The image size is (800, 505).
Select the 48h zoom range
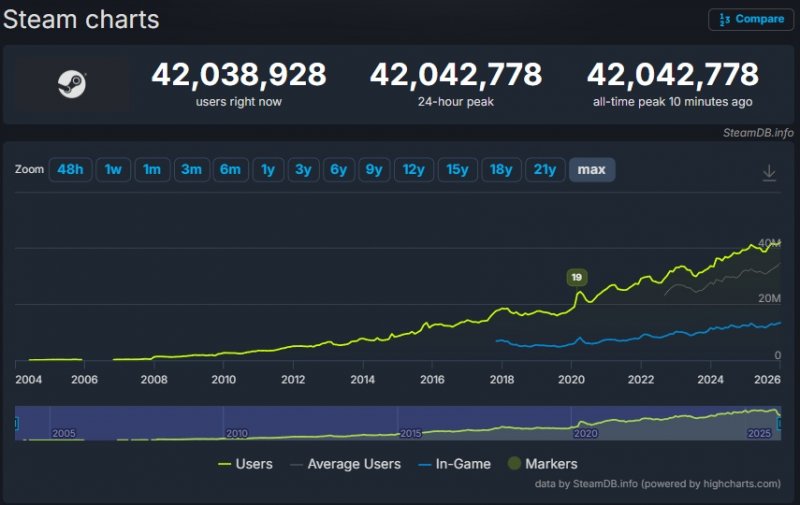[70, 169]
